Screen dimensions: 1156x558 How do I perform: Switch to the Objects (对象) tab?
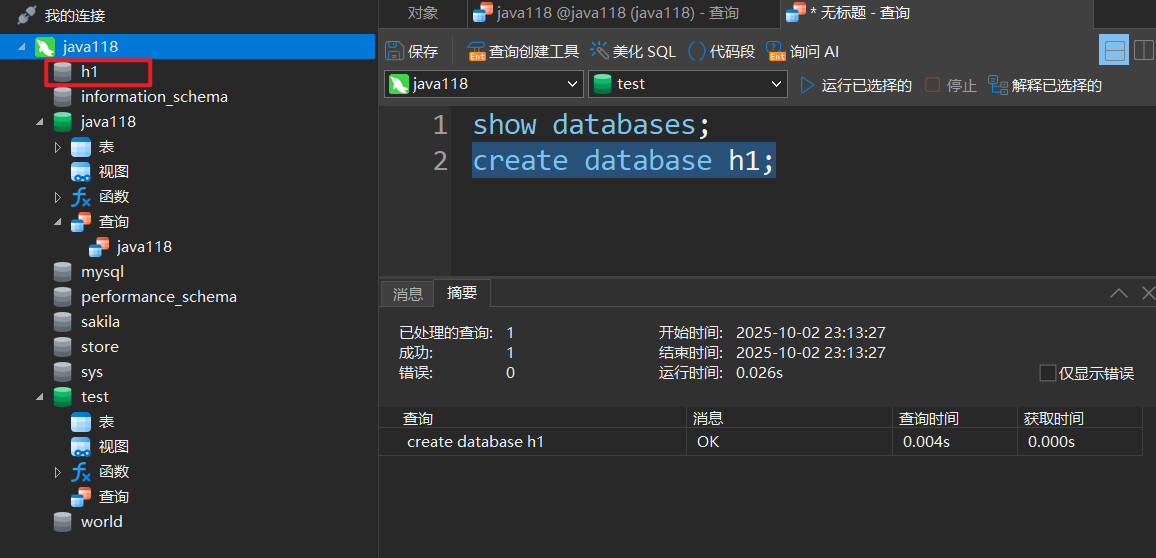[x=422, y=13]
